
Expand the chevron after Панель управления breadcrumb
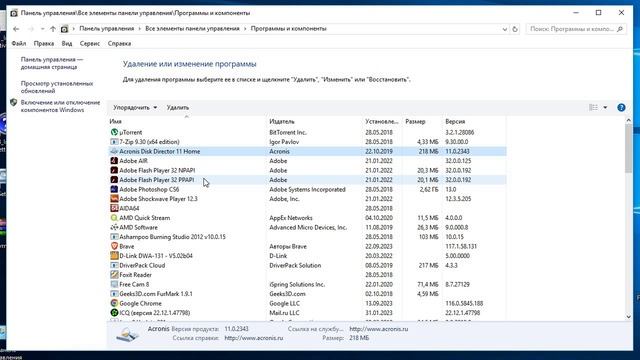point(140,29)
